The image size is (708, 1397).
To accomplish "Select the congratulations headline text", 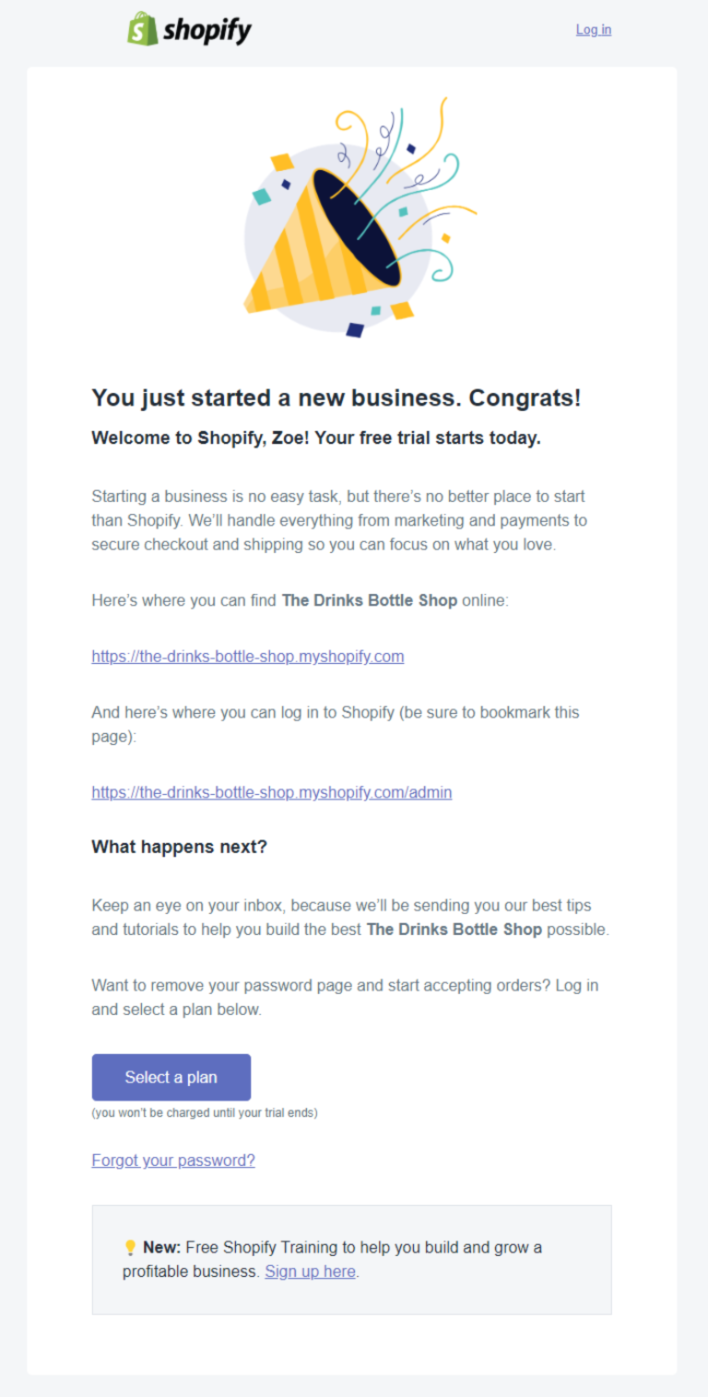I will coord(339,397).
